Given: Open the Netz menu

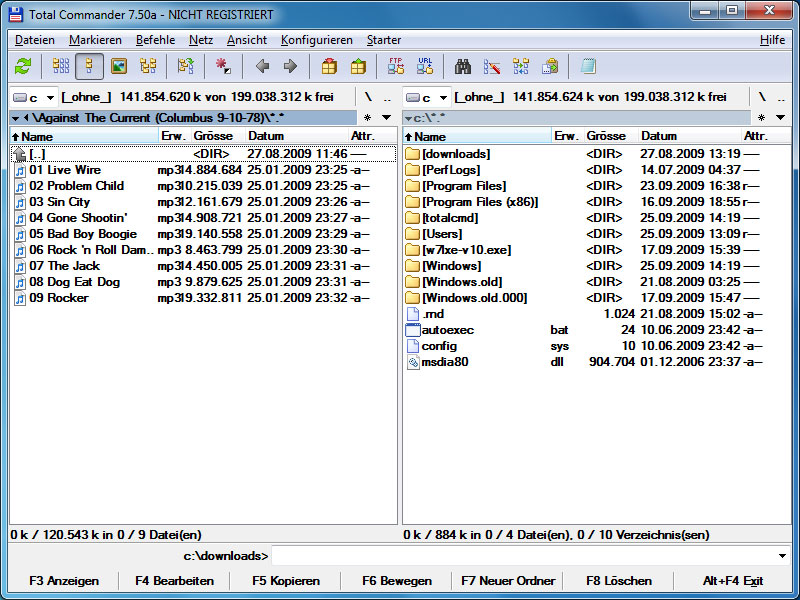Looking at the screenshot, I should coord(201,40).
